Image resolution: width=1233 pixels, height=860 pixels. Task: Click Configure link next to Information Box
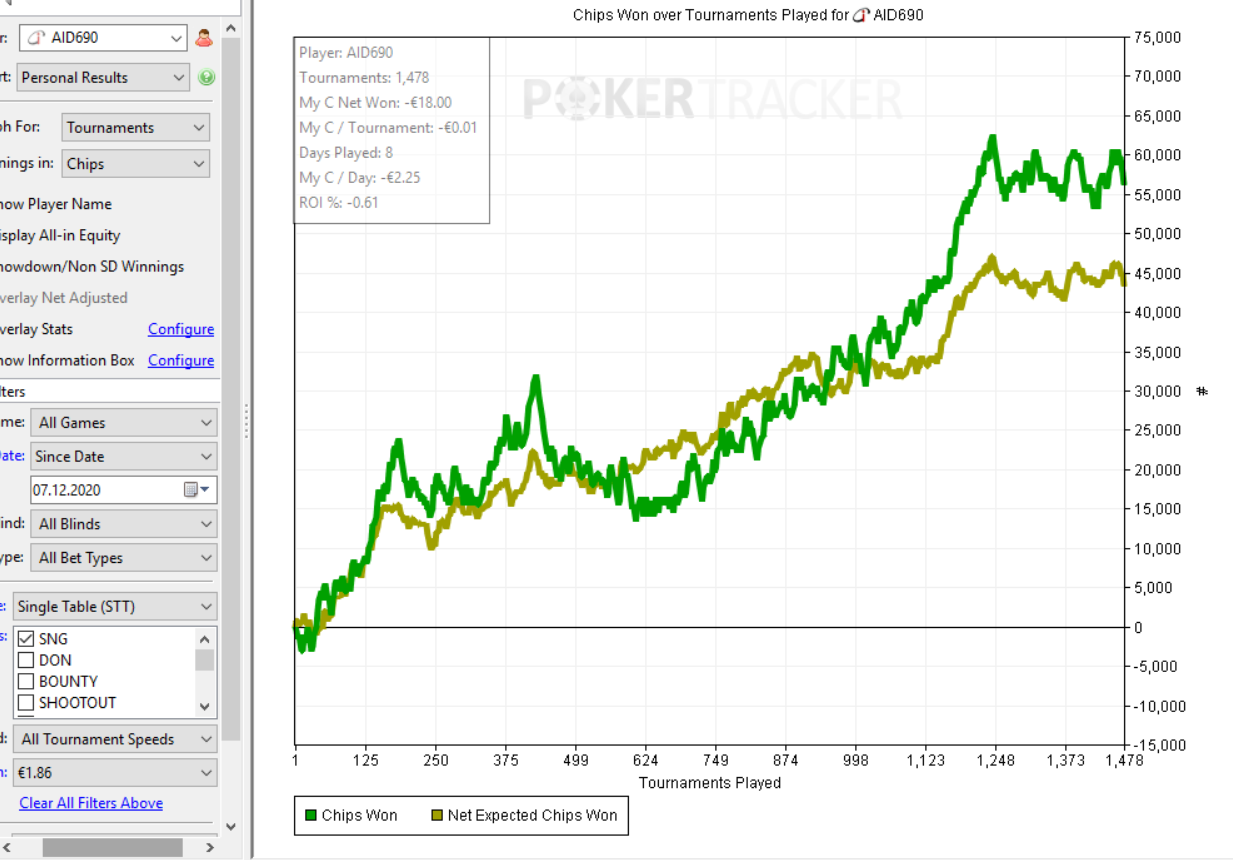[181, 360]
